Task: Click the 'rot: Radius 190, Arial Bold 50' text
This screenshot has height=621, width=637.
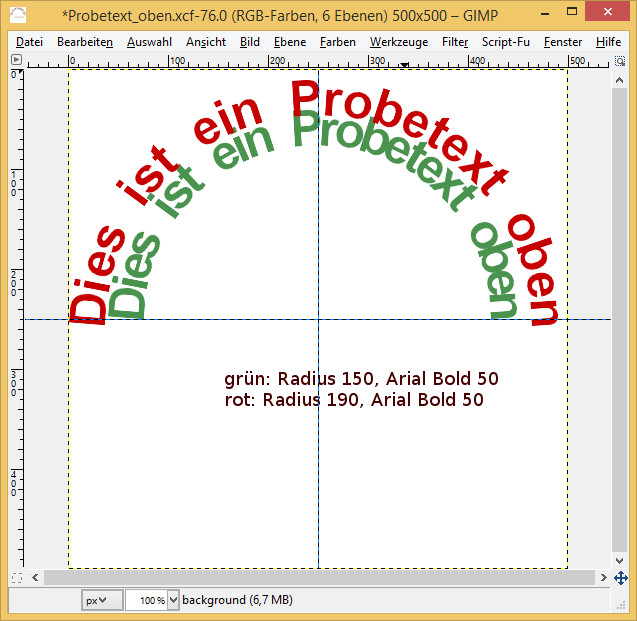Action: pos(354,400)
